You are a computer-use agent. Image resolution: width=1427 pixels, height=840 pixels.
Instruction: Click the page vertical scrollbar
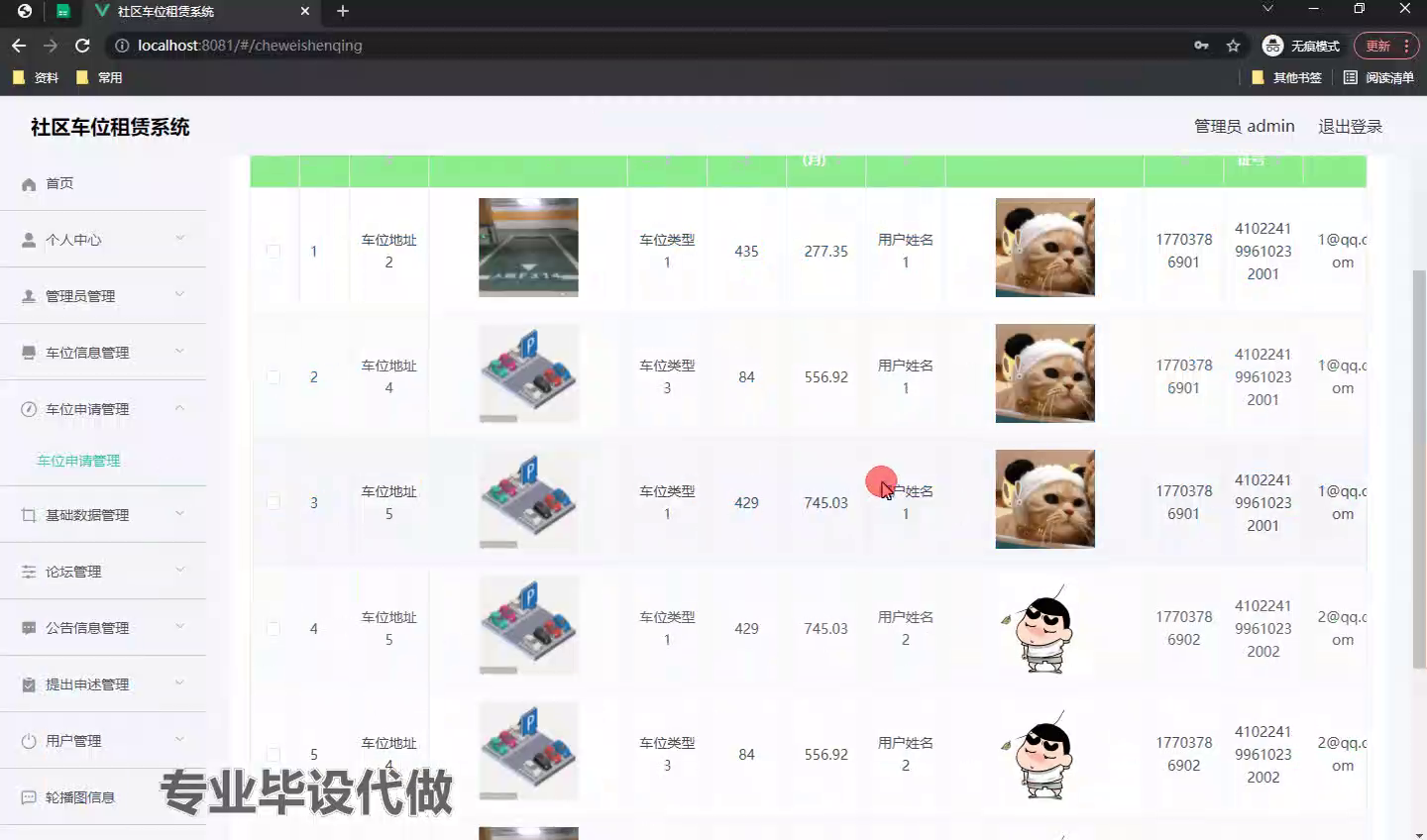(x=1419, y=468)
